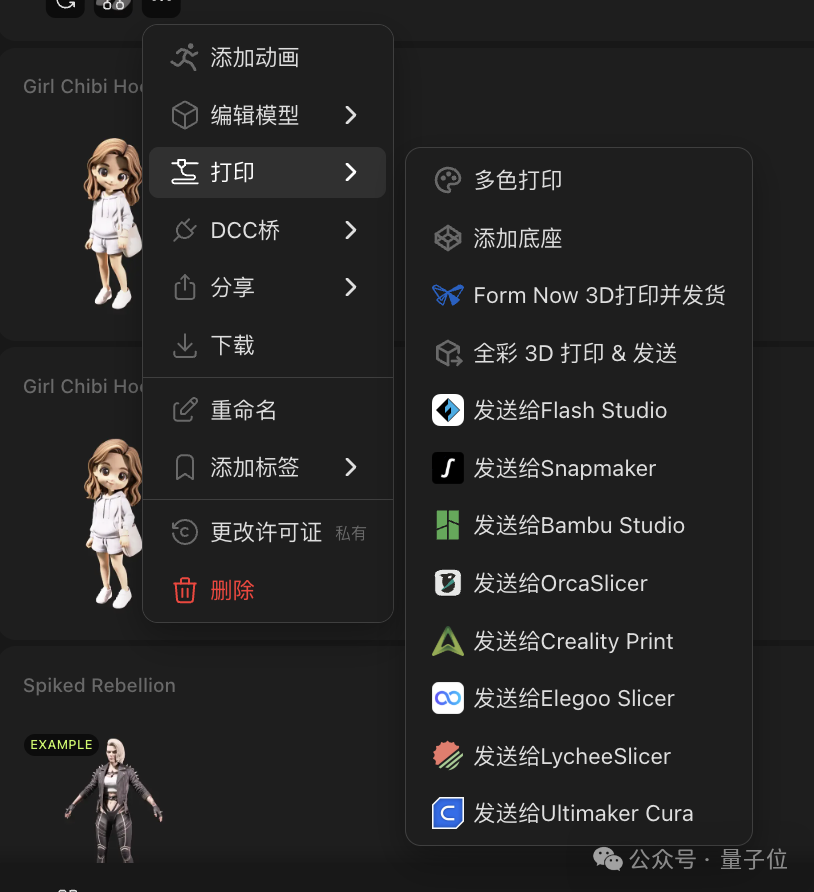Image resolution: width=814 pixels, height=892 pixels.
Task: Open the 分享 submenu arrow
Action: (351, 287)
